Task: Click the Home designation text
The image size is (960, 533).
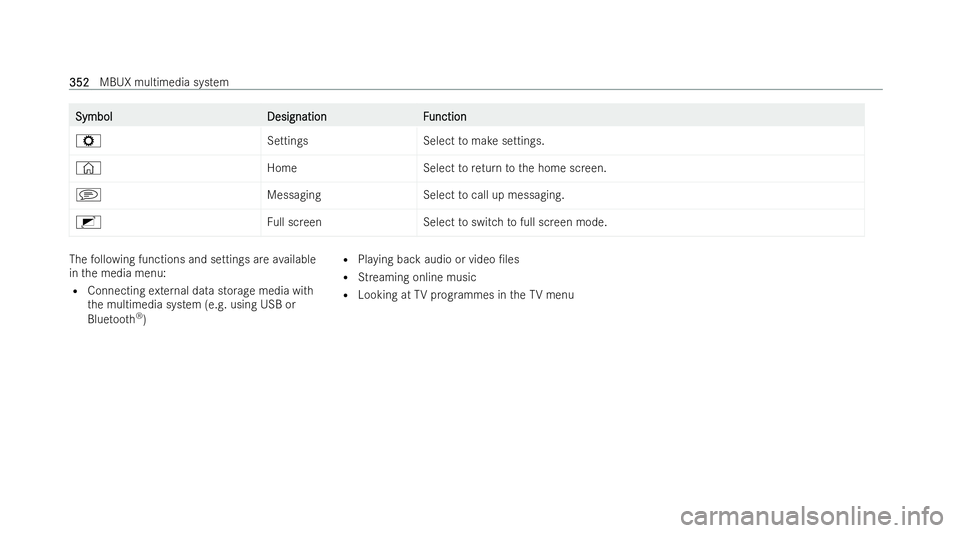Action: pos(282,168)
